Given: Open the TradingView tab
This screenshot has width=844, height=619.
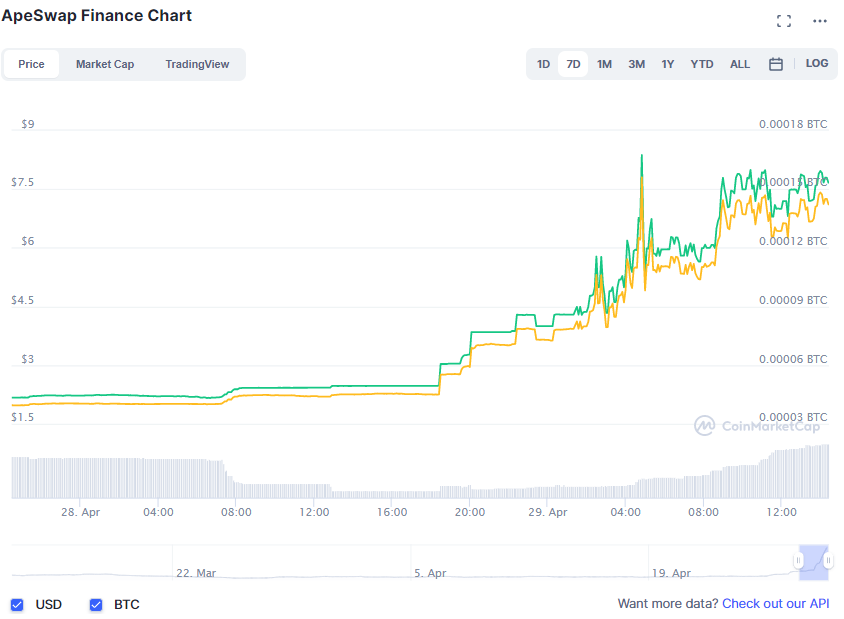Looking at the screenshot, I should click(x=197, y=64).
